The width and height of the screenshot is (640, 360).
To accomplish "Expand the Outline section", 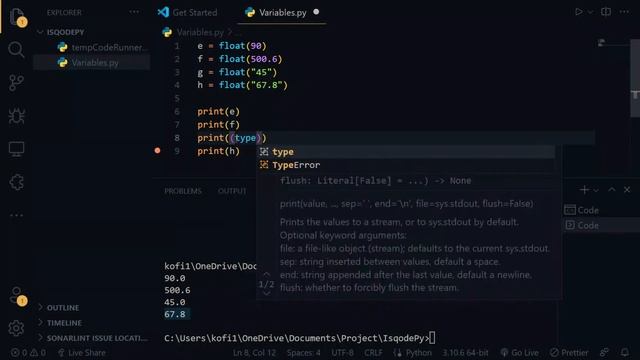I will [62, 308].
